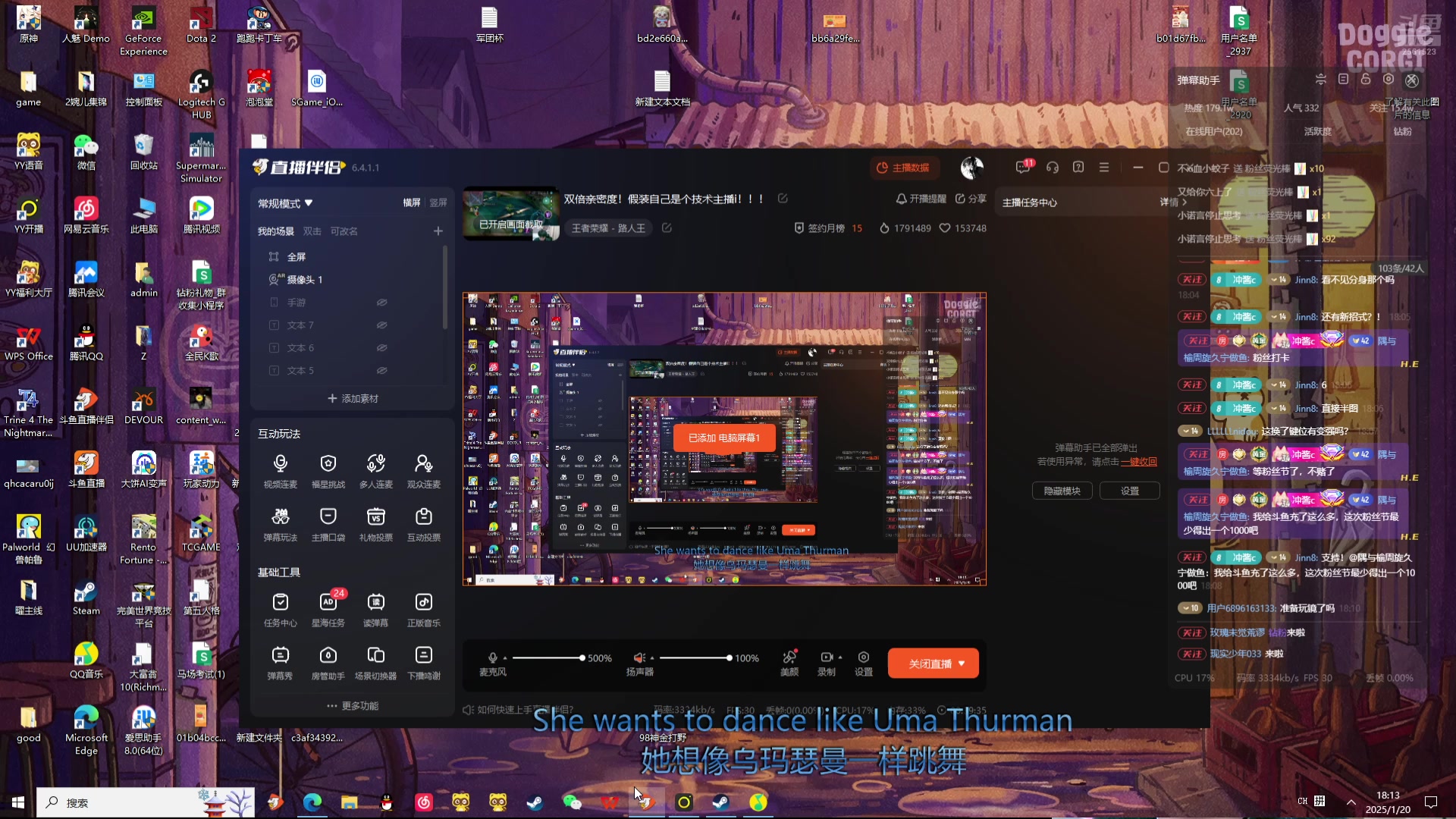Click scene list scrollbar
This screenshot has width=1456, height=819.
tap(445, 288)
